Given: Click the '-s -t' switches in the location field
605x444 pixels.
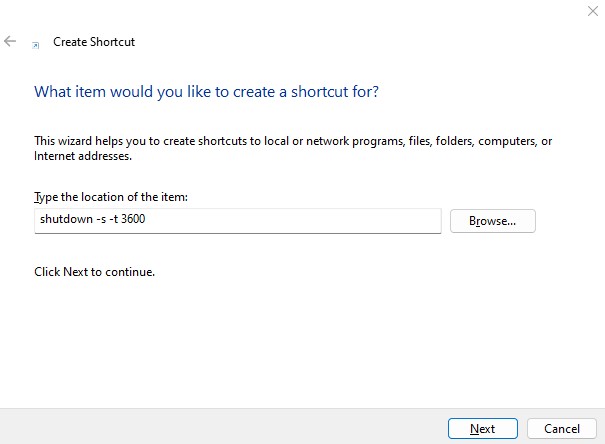Looking at the screenshot, I should (x=107, y=219).
